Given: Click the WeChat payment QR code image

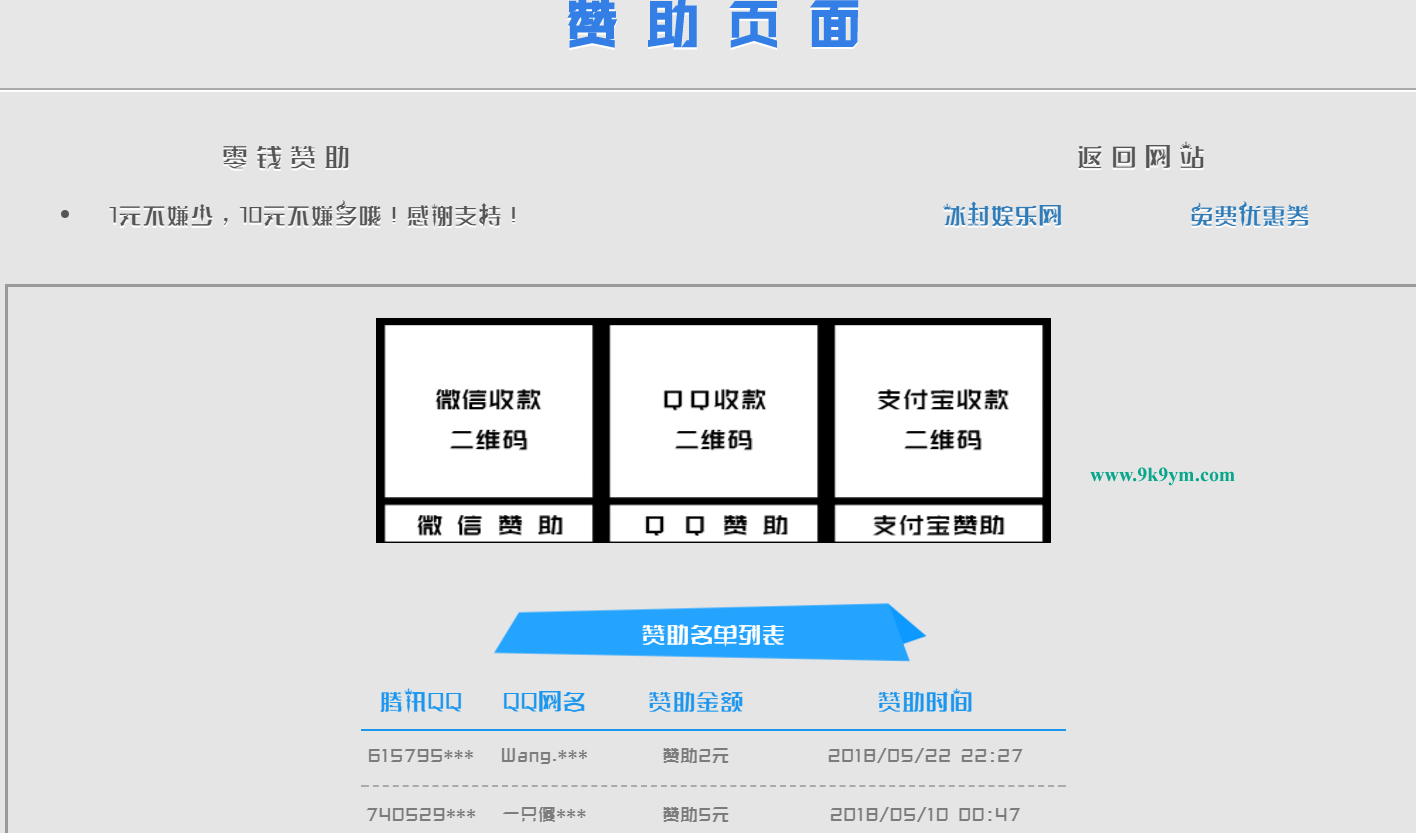Looking at the screenshot, I should pyautogui.click(x=486, y=412).
